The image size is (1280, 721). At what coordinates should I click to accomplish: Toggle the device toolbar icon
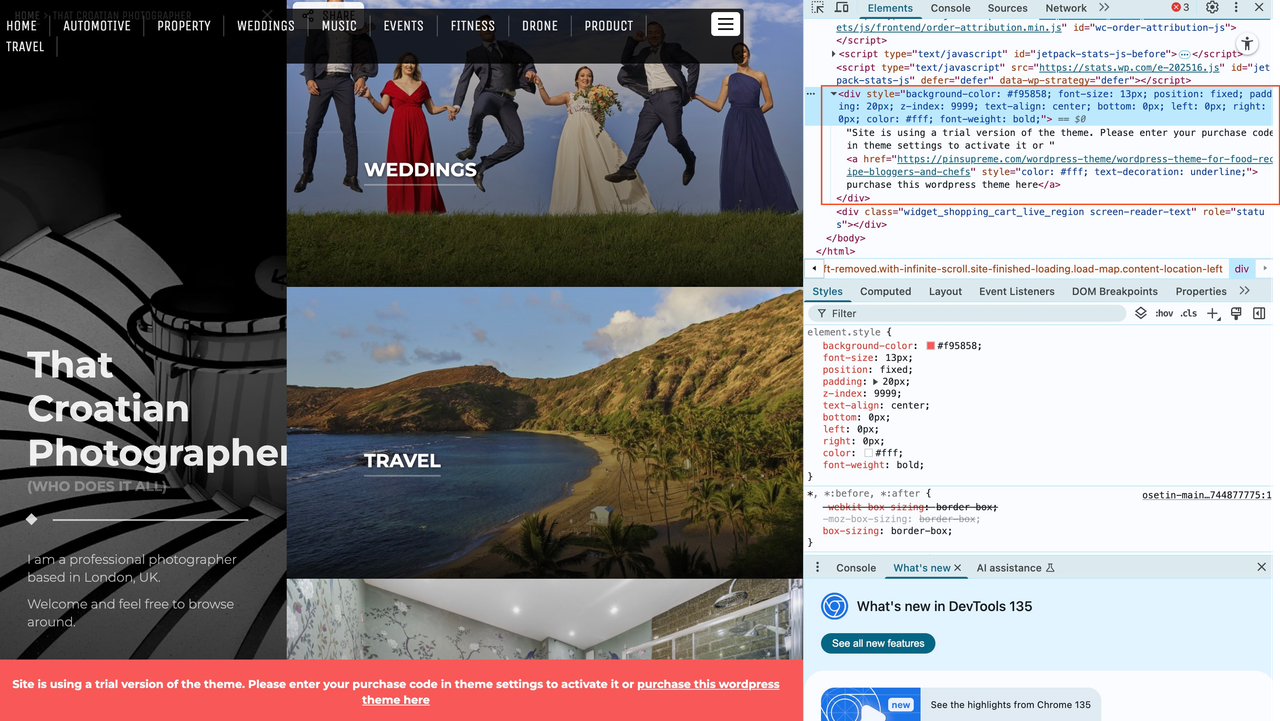[844, 8]
